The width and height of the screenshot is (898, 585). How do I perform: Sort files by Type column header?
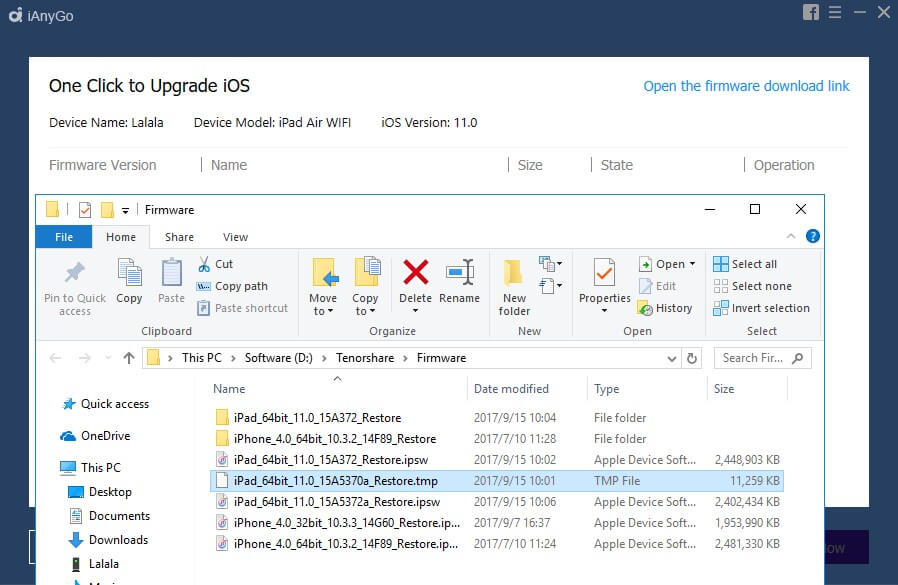pyautogui.click(x=606, y=388)
